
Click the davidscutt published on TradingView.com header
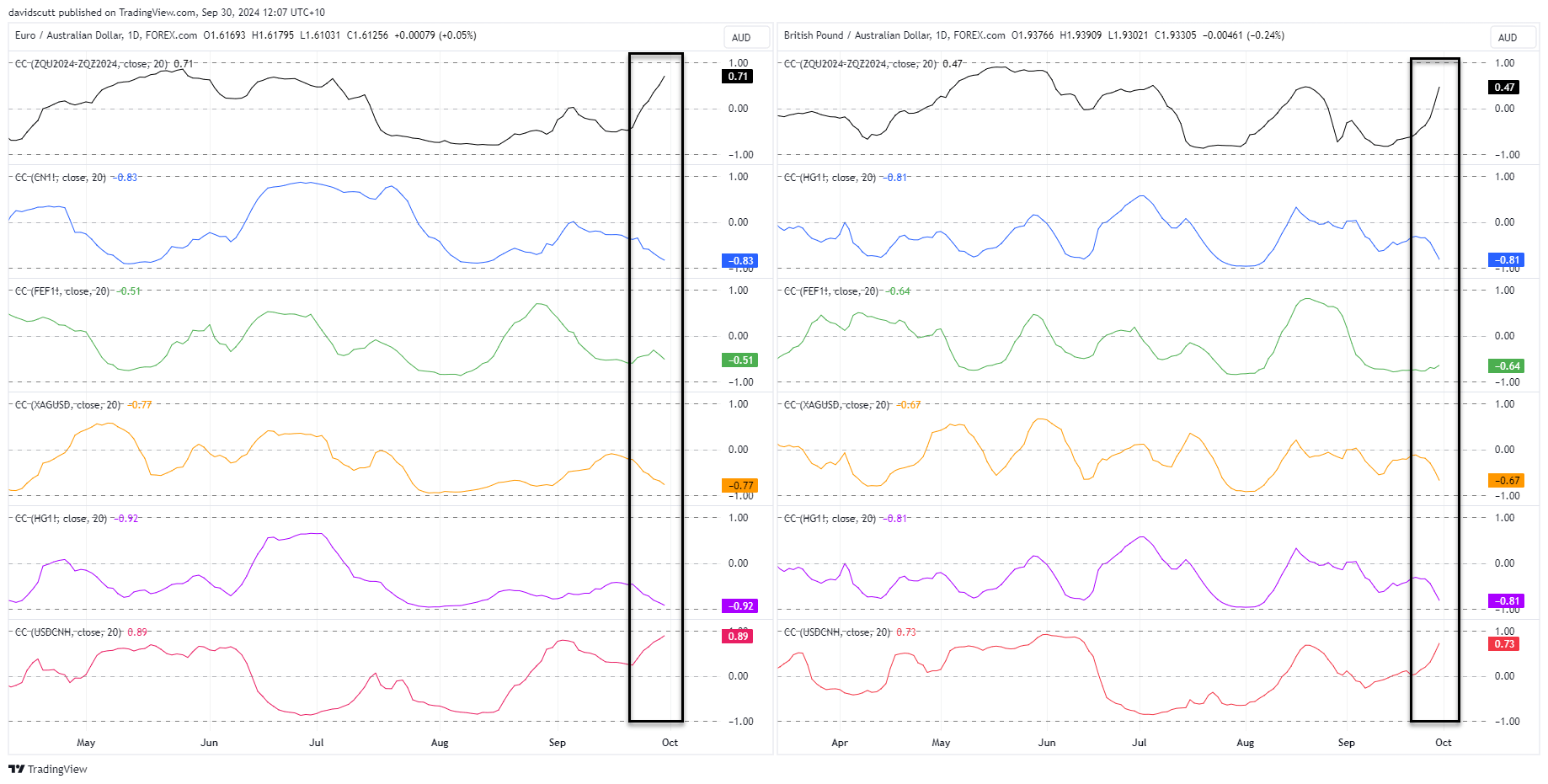tap(167, 13)
